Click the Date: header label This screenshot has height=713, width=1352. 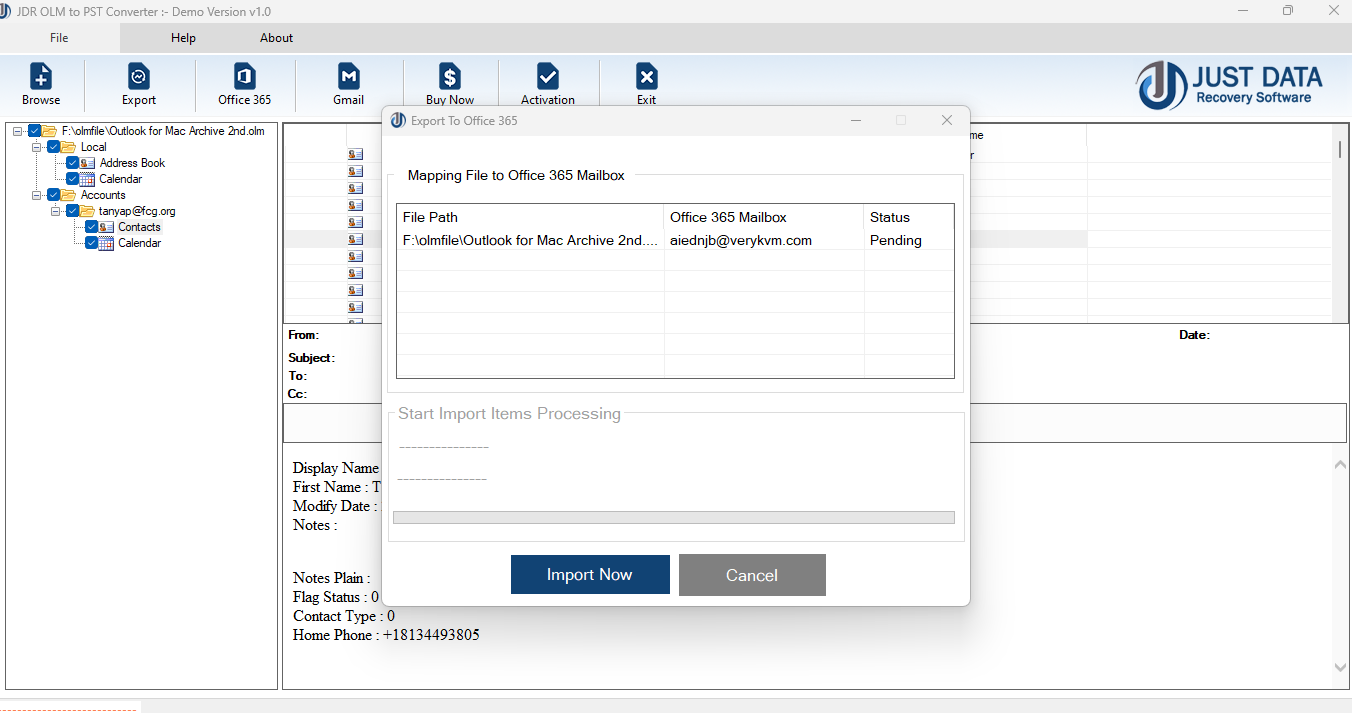(1194, 335)
